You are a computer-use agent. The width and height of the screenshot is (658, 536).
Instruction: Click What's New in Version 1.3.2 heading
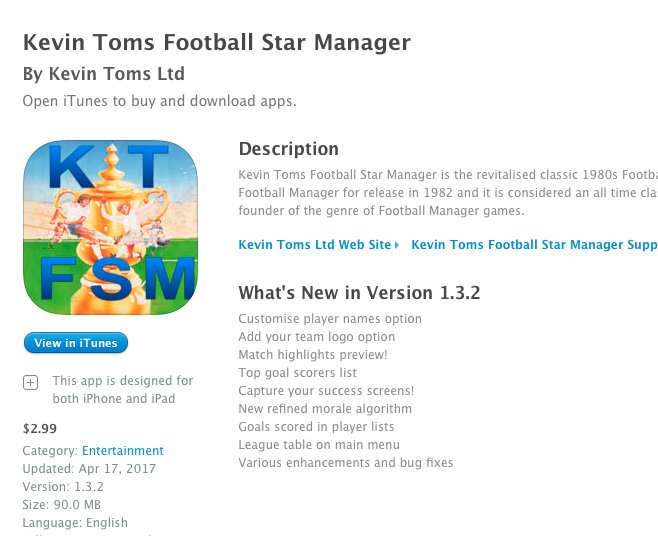point(359,293)
